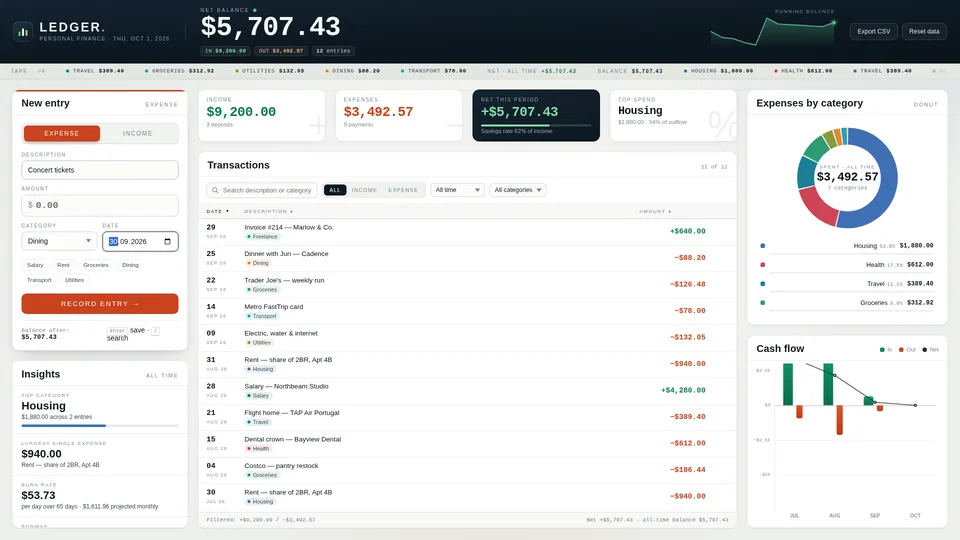
Task: Select the Rent quick-fill chip
Action: tap(63, 265)
